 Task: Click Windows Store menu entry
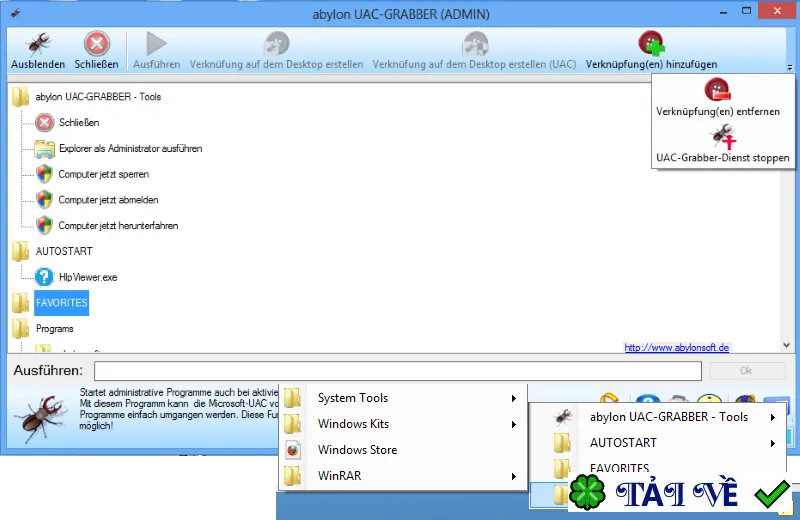pyautogui.click(x=403, y=450)
